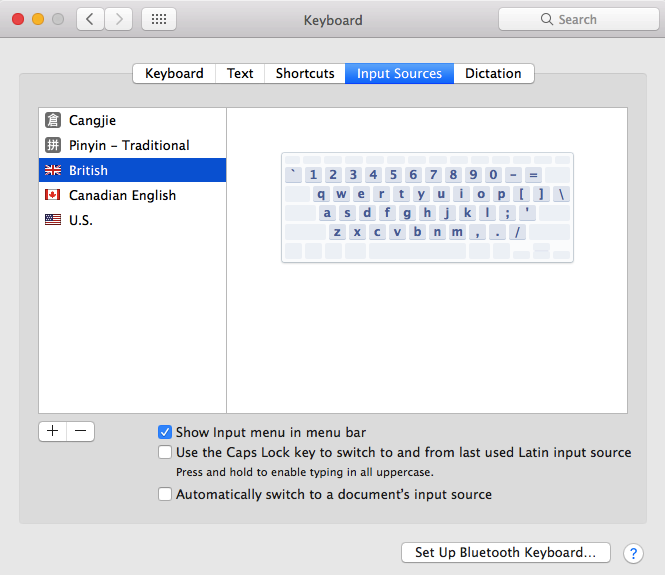The image size is (665, 575).
Task: Switch to the Text tab
Action: coord(240,73)
